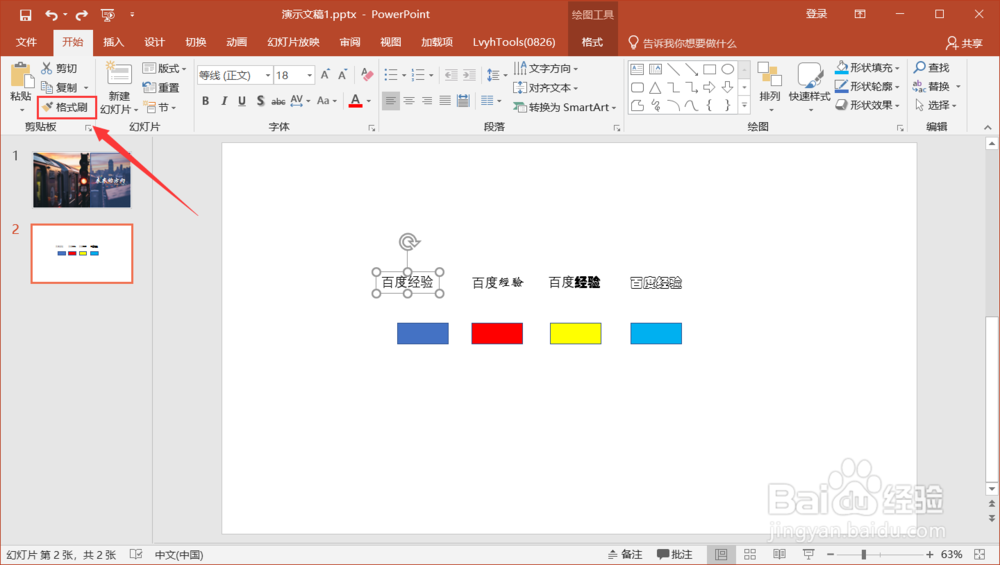Activate the 格式刷 format painter

tap(65, 107)
